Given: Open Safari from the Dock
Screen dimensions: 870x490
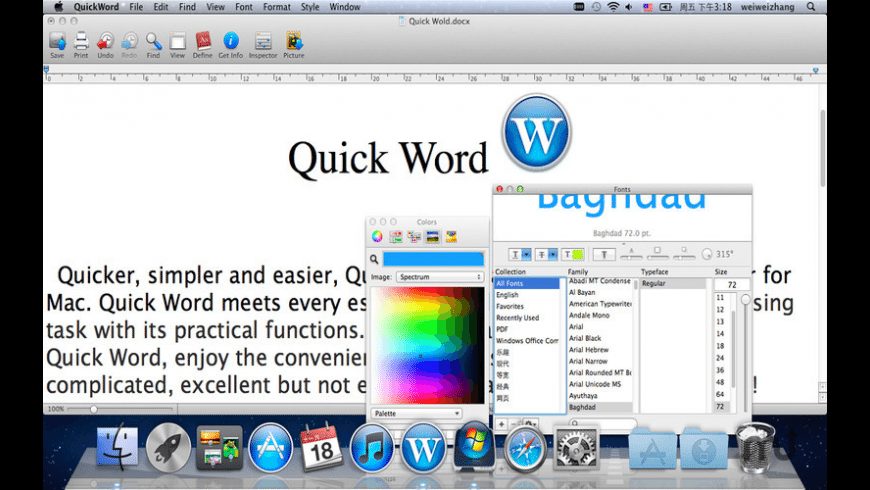Looking at the screenshot, I should click(524, 448).
